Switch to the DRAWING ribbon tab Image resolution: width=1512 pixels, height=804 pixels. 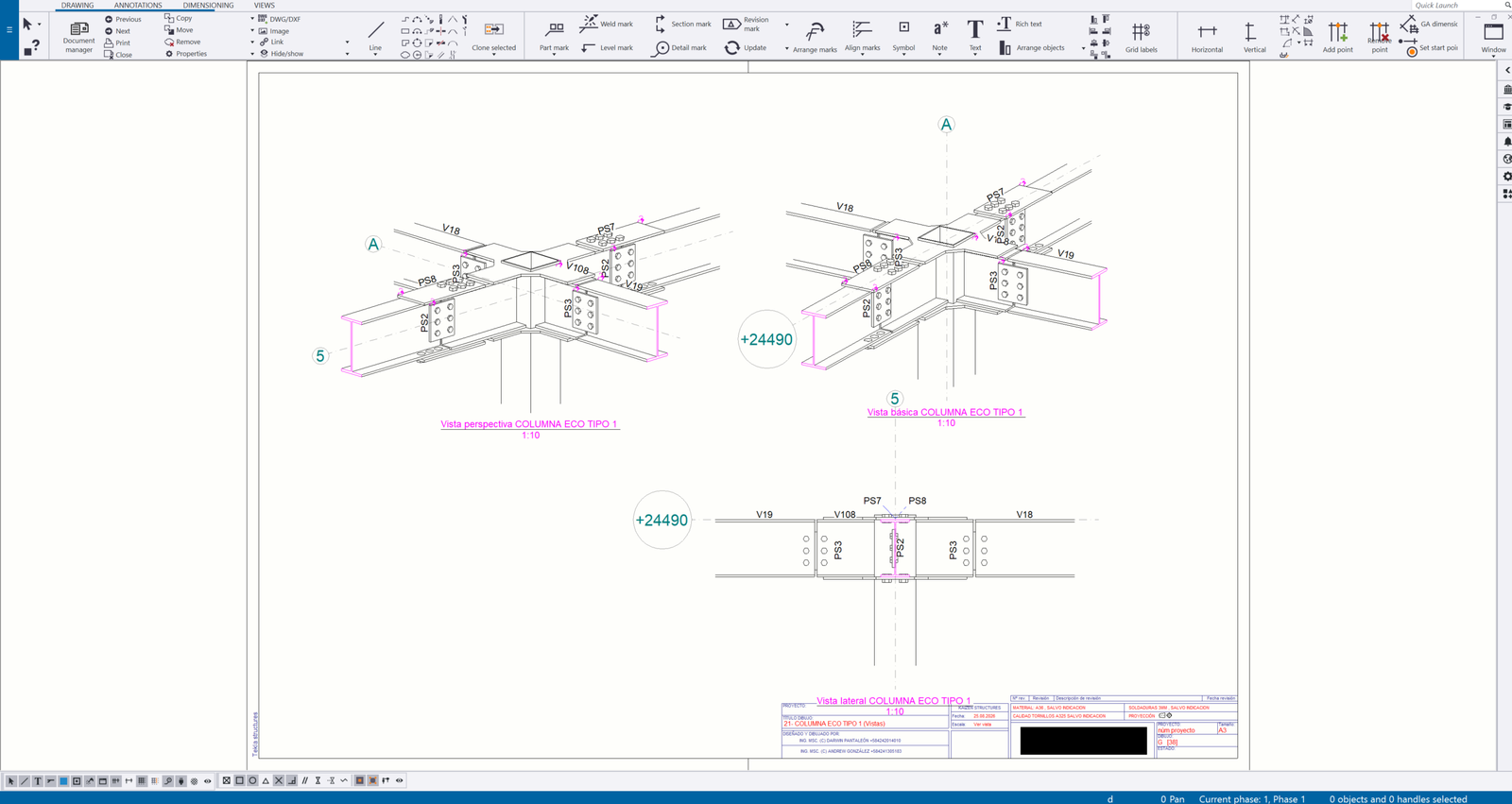point(77,6)
